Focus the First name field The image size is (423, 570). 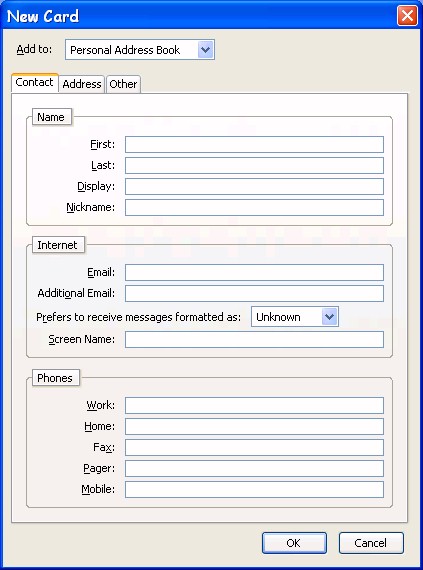(254, 144)
